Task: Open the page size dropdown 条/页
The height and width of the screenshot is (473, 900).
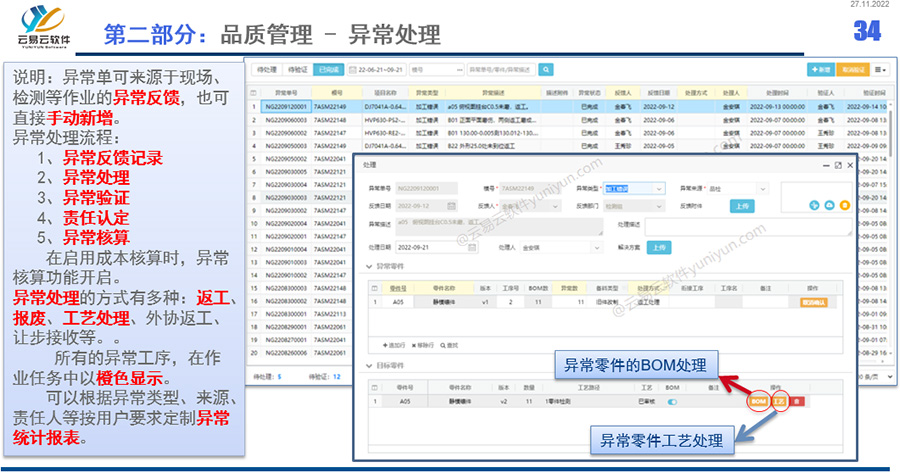Action: (x=890, y=377)
